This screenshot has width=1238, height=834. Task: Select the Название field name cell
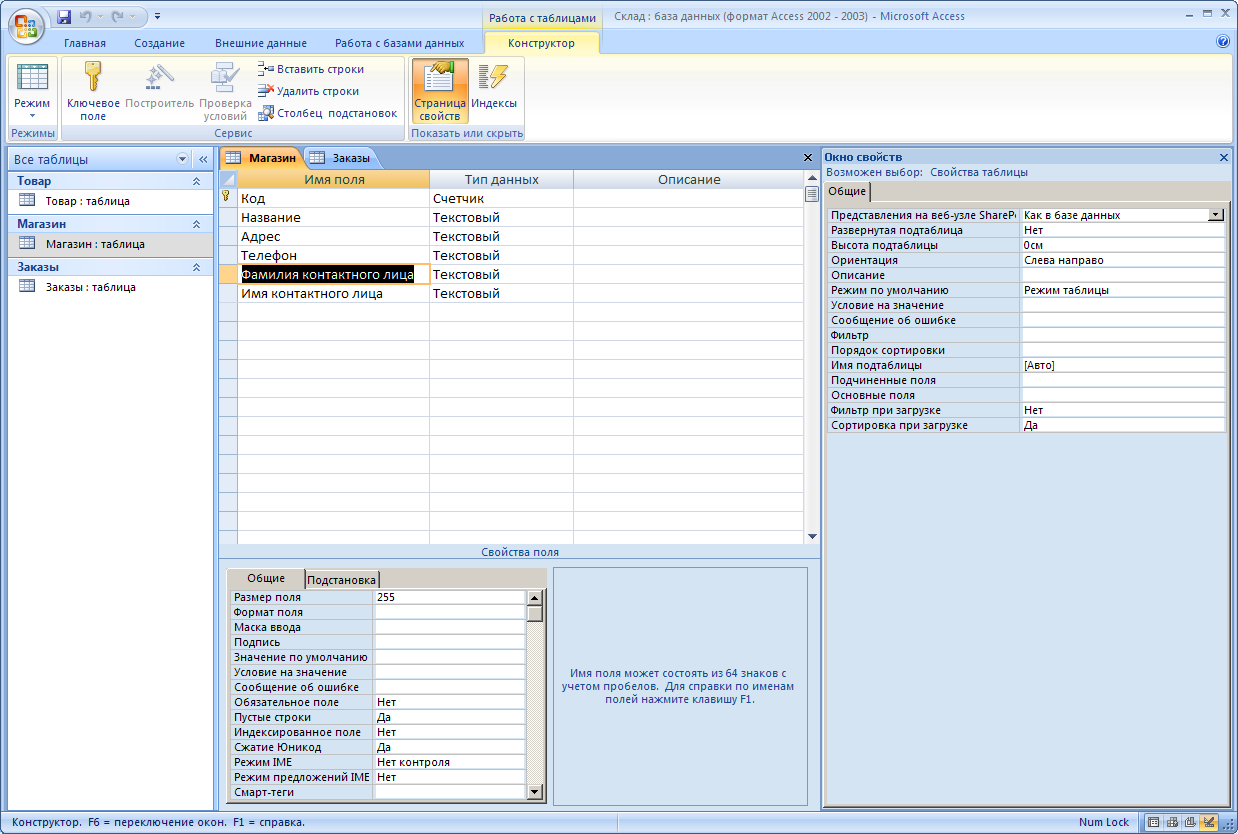coord(334,217)
